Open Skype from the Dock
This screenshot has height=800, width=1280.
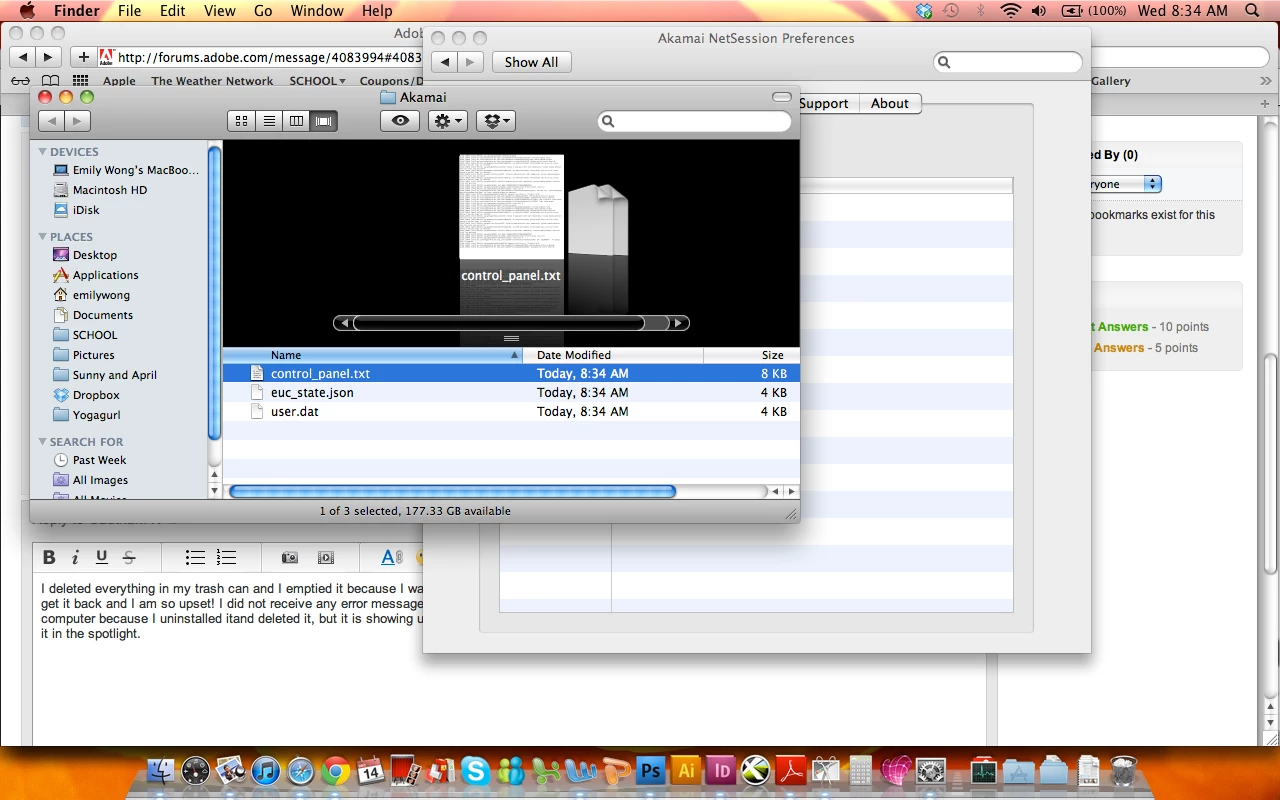(476, 771)
